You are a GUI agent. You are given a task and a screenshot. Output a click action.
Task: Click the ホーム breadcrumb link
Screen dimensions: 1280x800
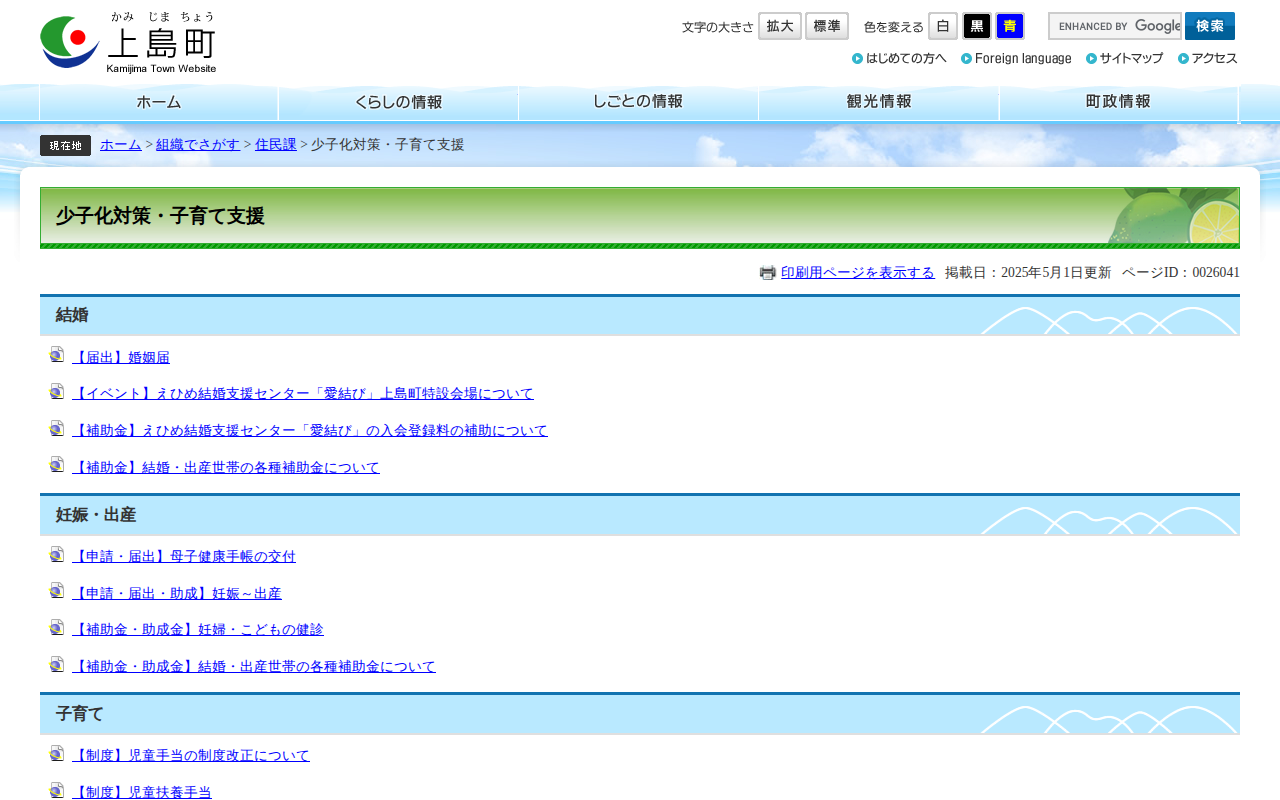[x=121, y=145]
